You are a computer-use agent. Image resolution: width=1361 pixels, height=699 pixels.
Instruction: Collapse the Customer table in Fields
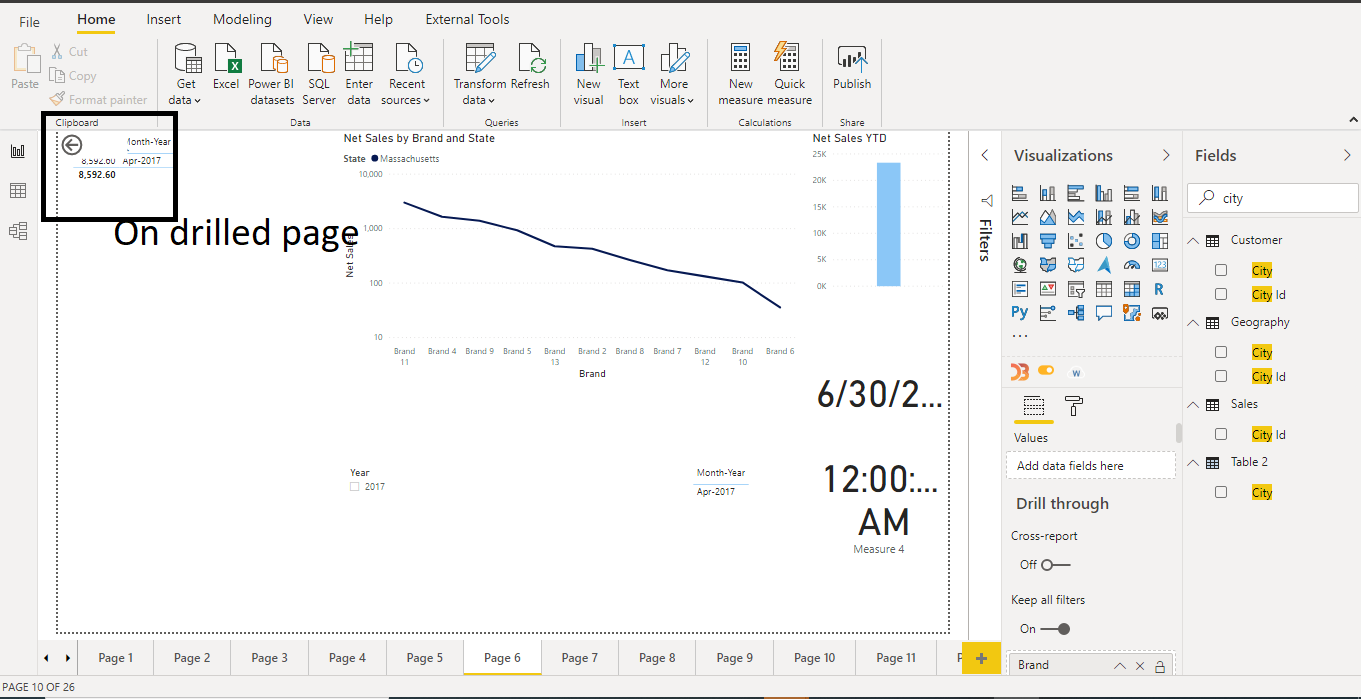point(1192,240)
